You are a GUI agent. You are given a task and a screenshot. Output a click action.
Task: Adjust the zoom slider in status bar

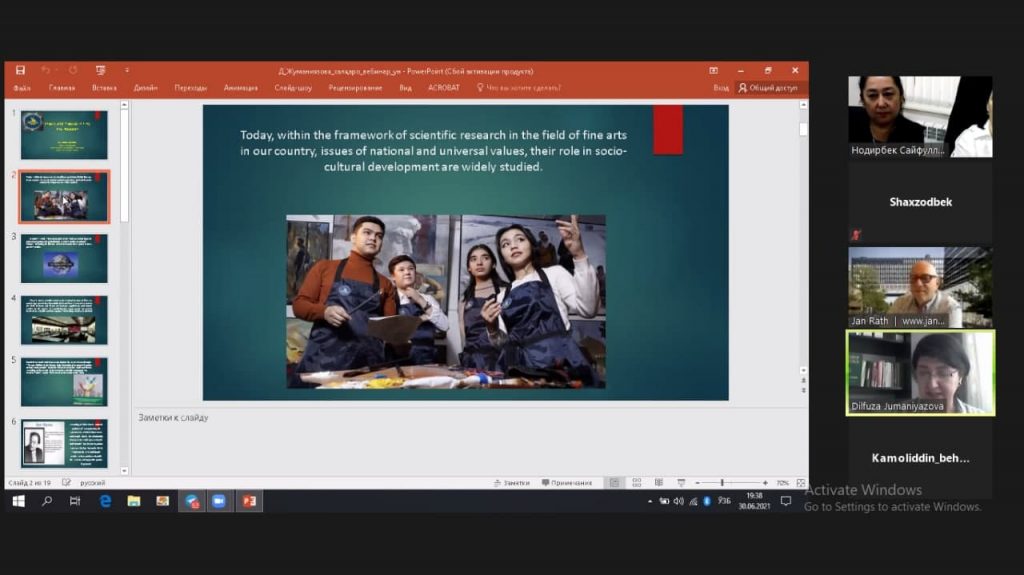[x=722, y=483]
